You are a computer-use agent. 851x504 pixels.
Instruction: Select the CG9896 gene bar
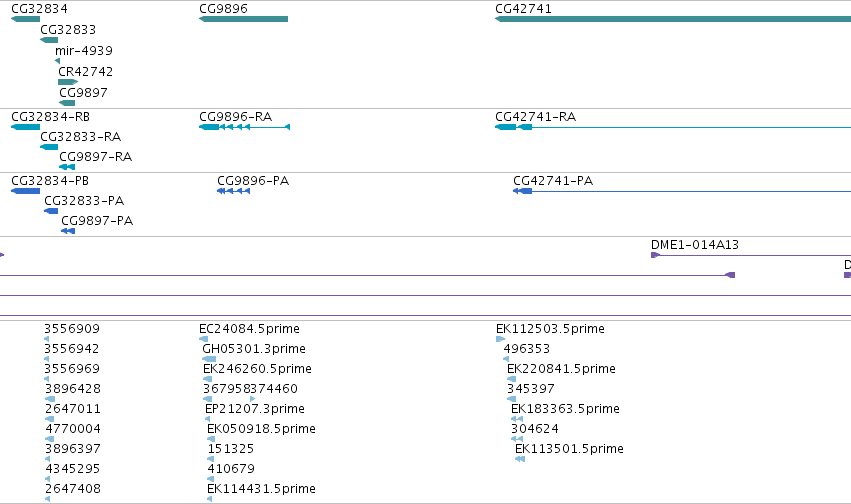(x=243, y=19)
